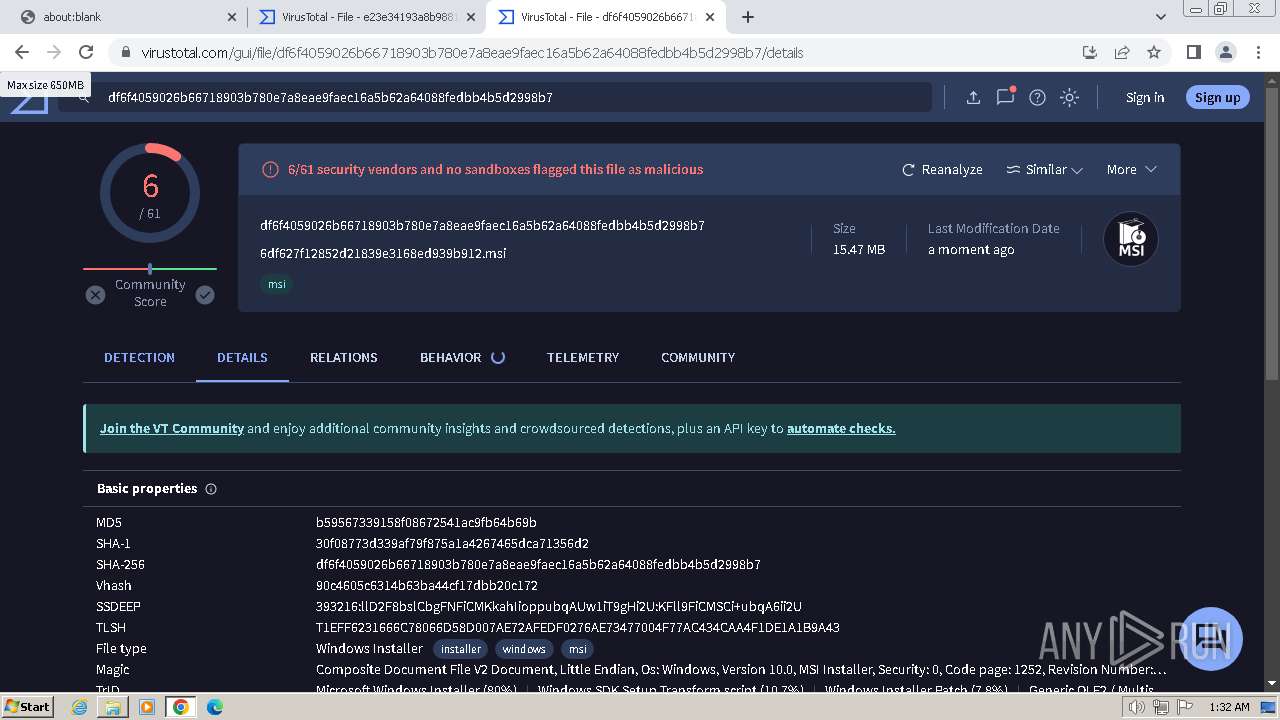Click Chrome icon in taskbar
Screen dimensions: 1280x720
pyautogui.click(x=181, y=707)
